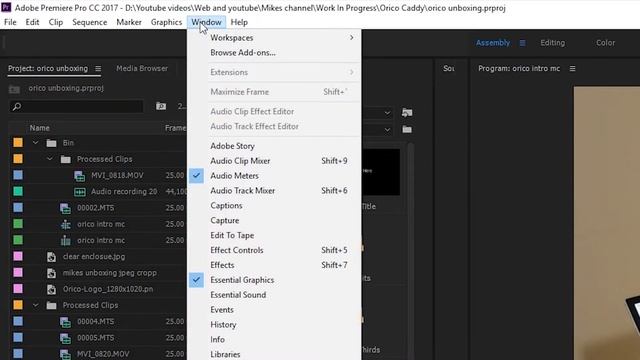
Task: Open the Marker menu
Action: (129, 22)
